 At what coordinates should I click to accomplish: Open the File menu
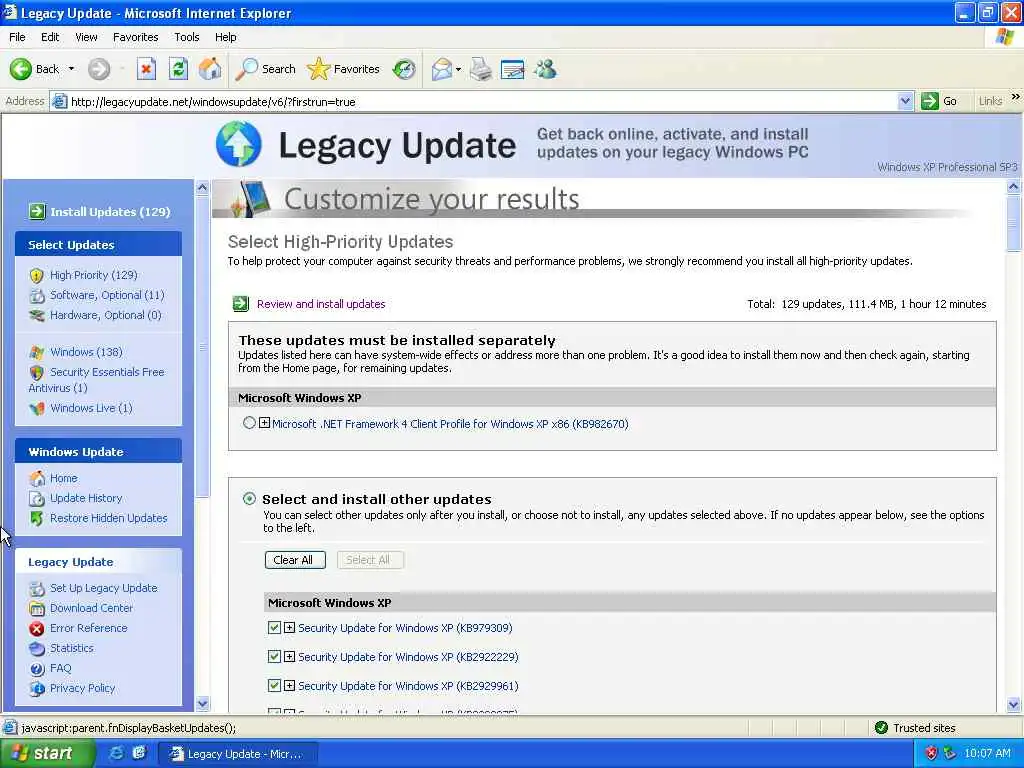point(17,37)
